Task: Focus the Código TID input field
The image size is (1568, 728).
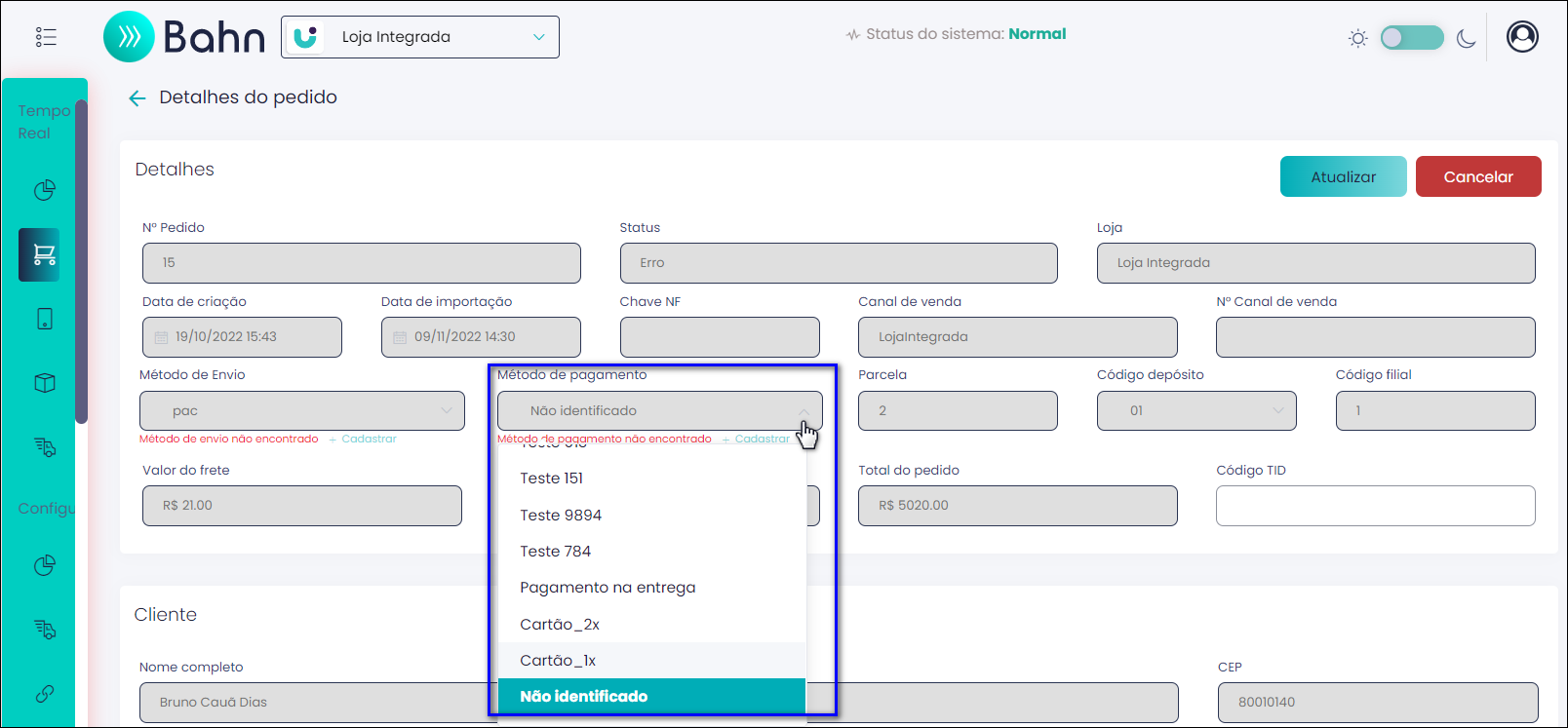Action: [1375, 506]
